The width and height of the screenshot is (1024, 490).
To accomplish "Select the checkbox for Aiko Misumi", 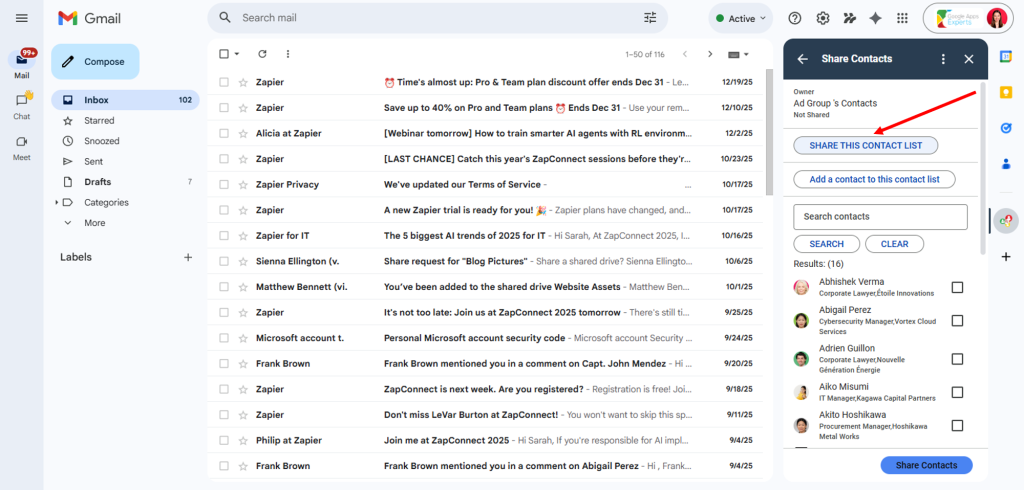I will click(957, 392).
